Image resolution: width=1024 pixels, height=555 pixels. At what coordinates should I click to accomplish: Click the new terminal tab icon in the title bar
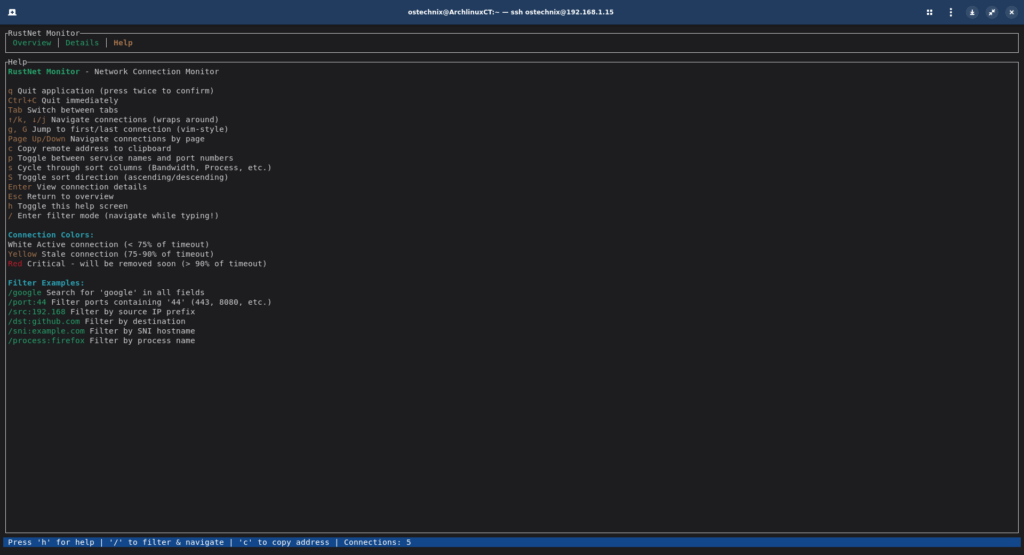click(12, 12)
